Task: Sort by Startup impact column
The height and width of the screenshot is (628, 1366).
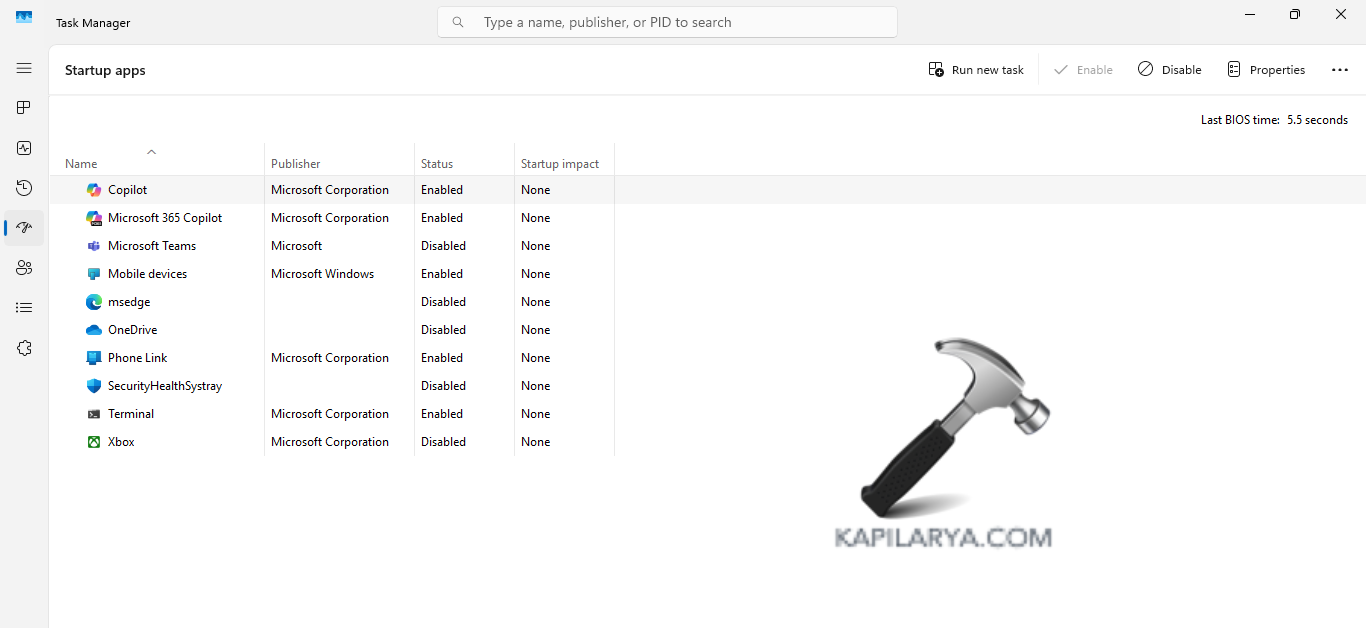Action: pyautogui.click(x=559, y=164)
